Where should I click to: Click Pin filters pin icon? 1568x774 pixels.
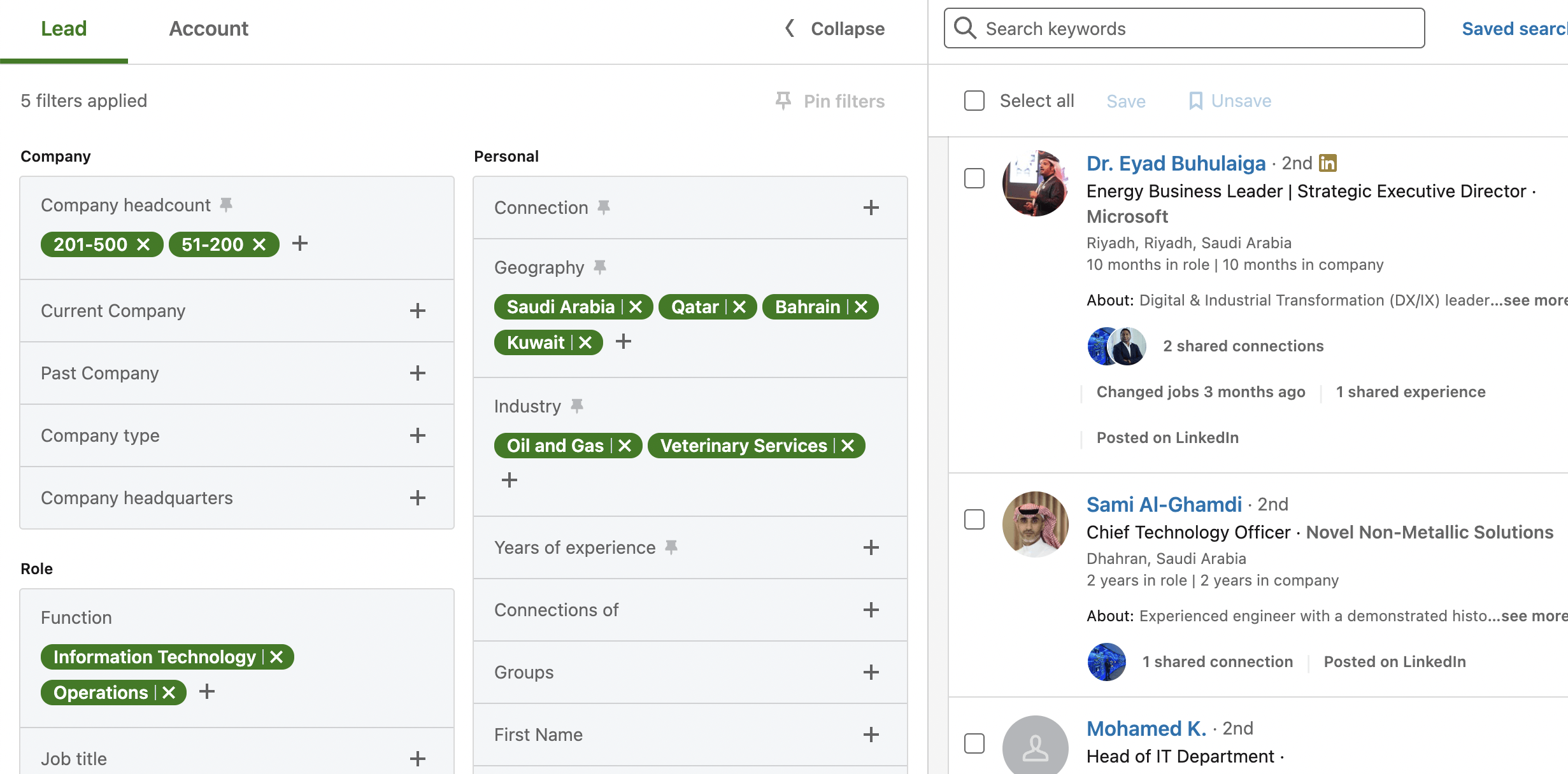[783, 101]
